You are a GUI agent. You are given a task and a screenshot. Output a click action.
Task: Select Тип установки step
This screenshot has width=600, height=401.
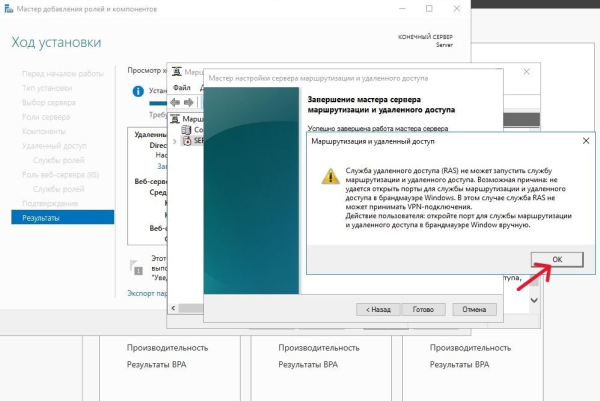pos(47,88)
